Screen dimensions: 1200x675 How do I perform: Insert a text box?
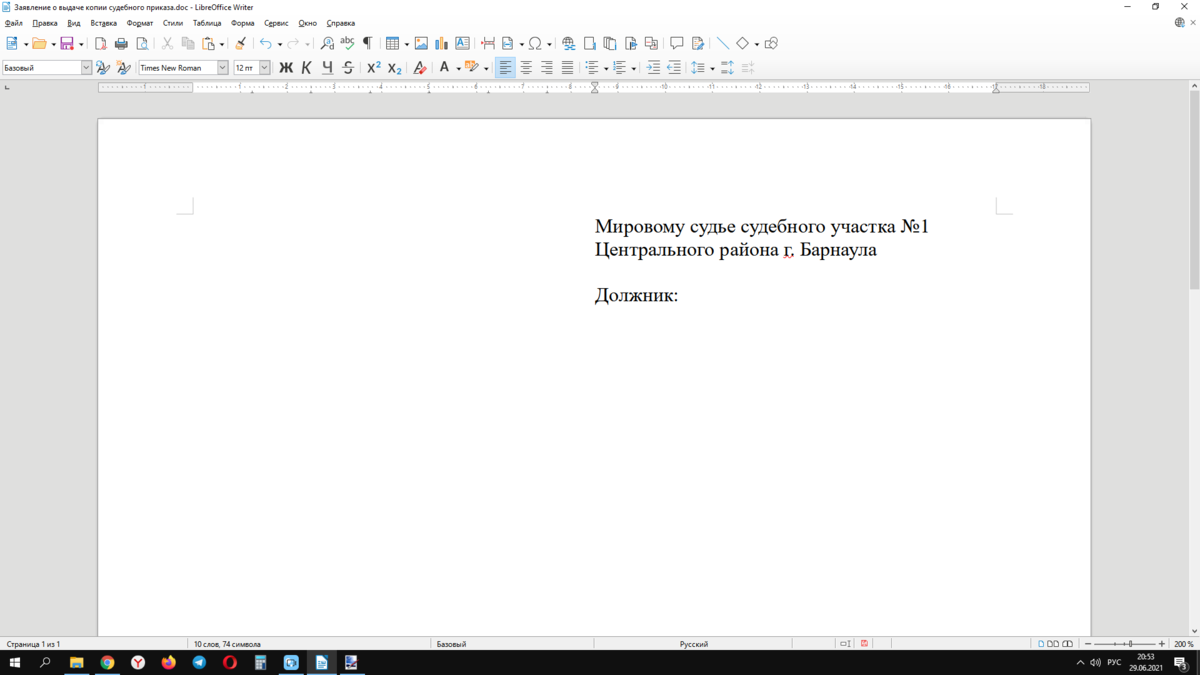coord(462,44)
